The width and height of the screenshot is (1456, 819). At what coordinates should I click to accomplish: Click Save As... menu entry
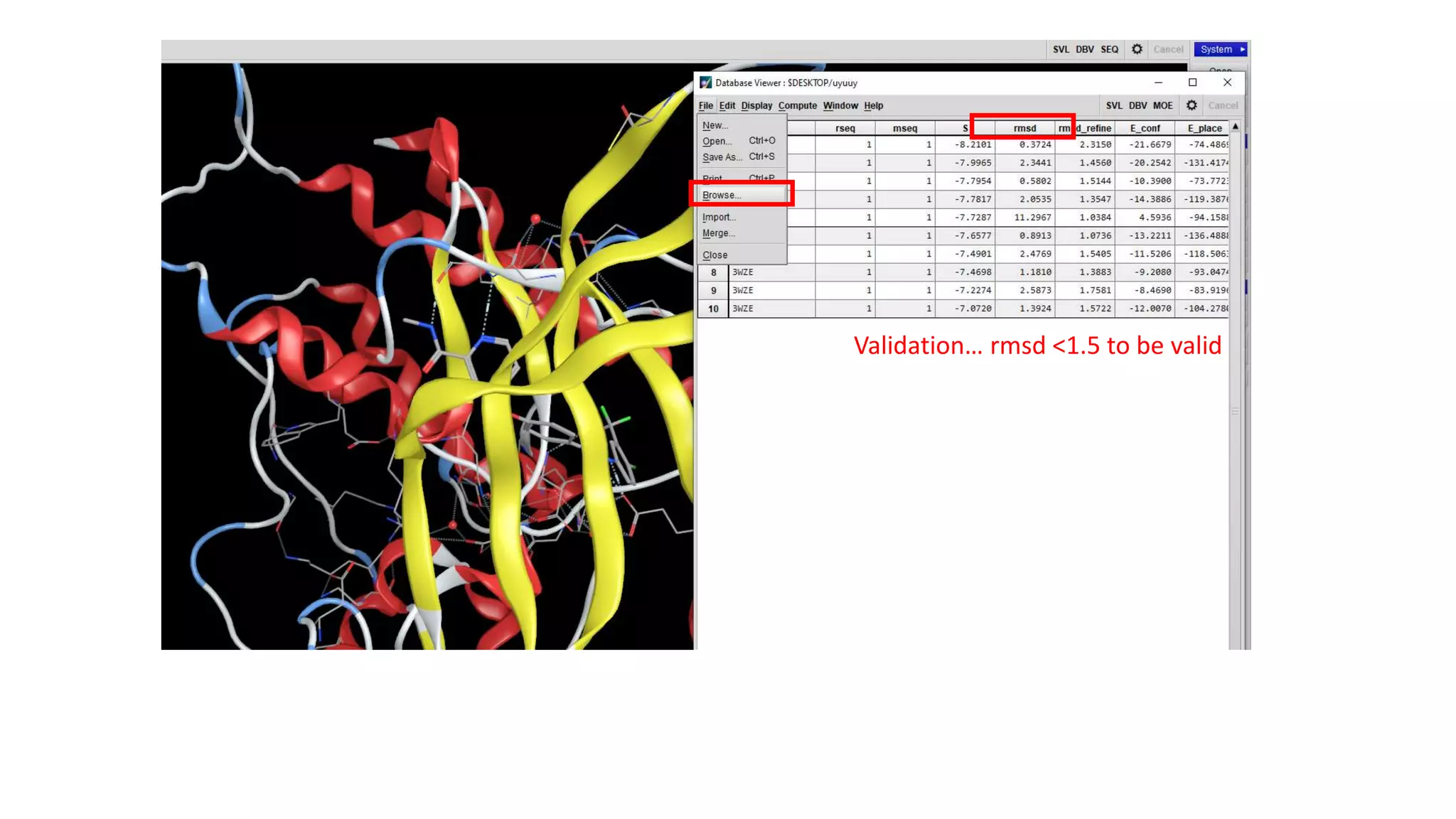click(x=722, y=157)
